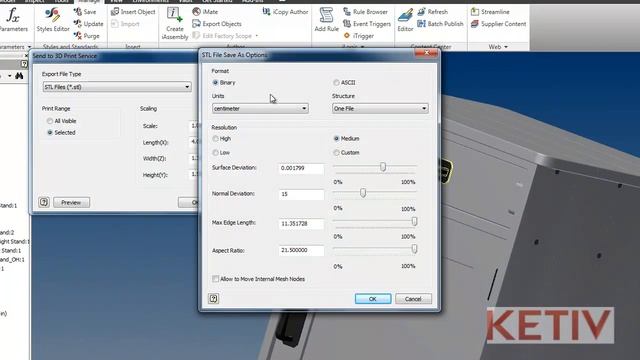Open Event Triggers
This screenshot has width=640, height=360.
[x=367, y=24]
